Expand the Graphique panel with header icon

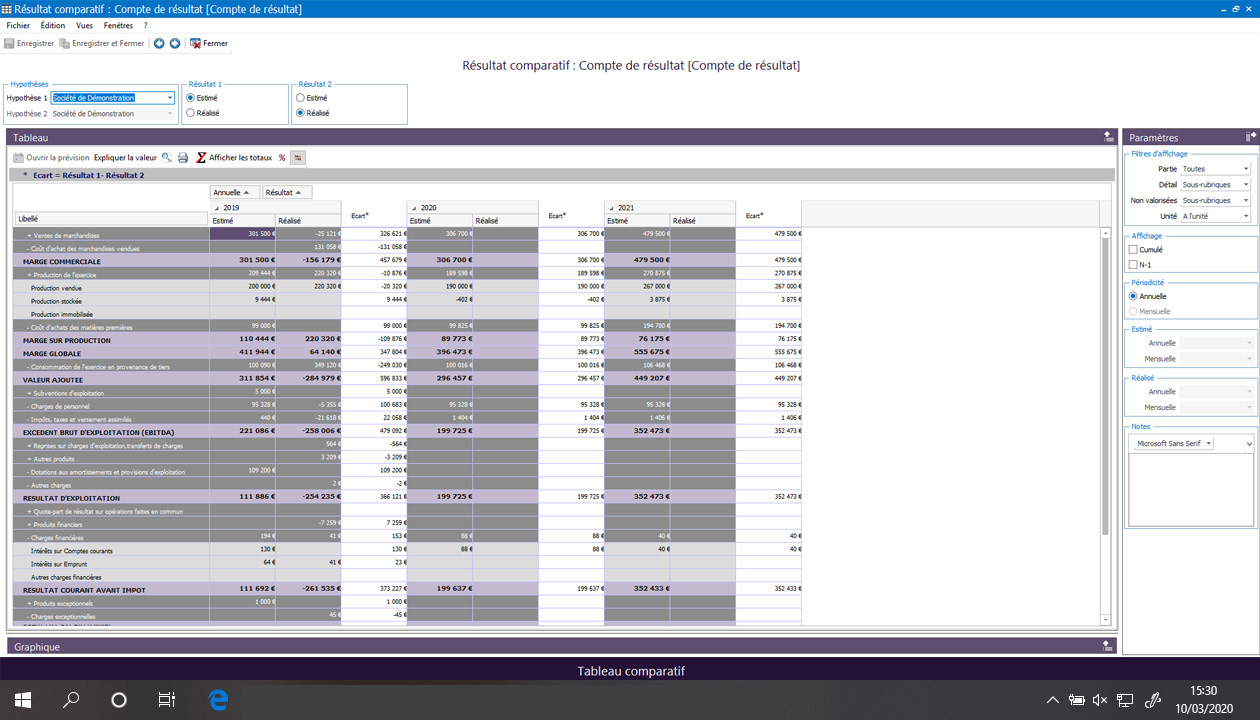coord(1108,646)
